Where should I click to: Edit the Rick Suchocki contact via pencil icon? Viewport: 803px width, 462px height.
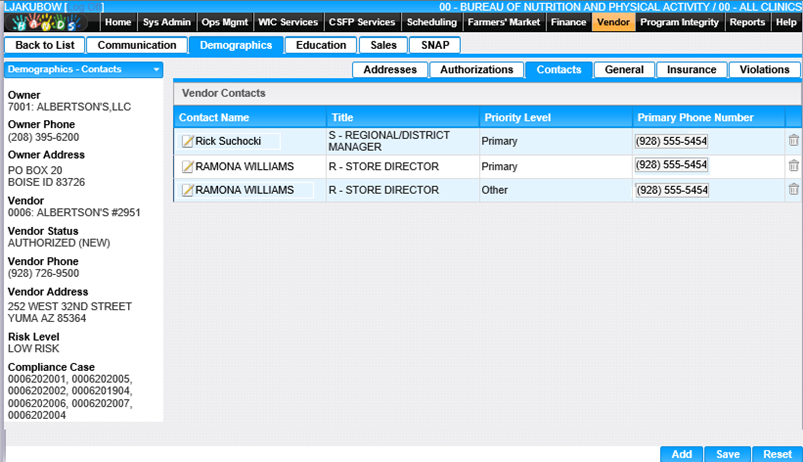(x=187, y=141)
